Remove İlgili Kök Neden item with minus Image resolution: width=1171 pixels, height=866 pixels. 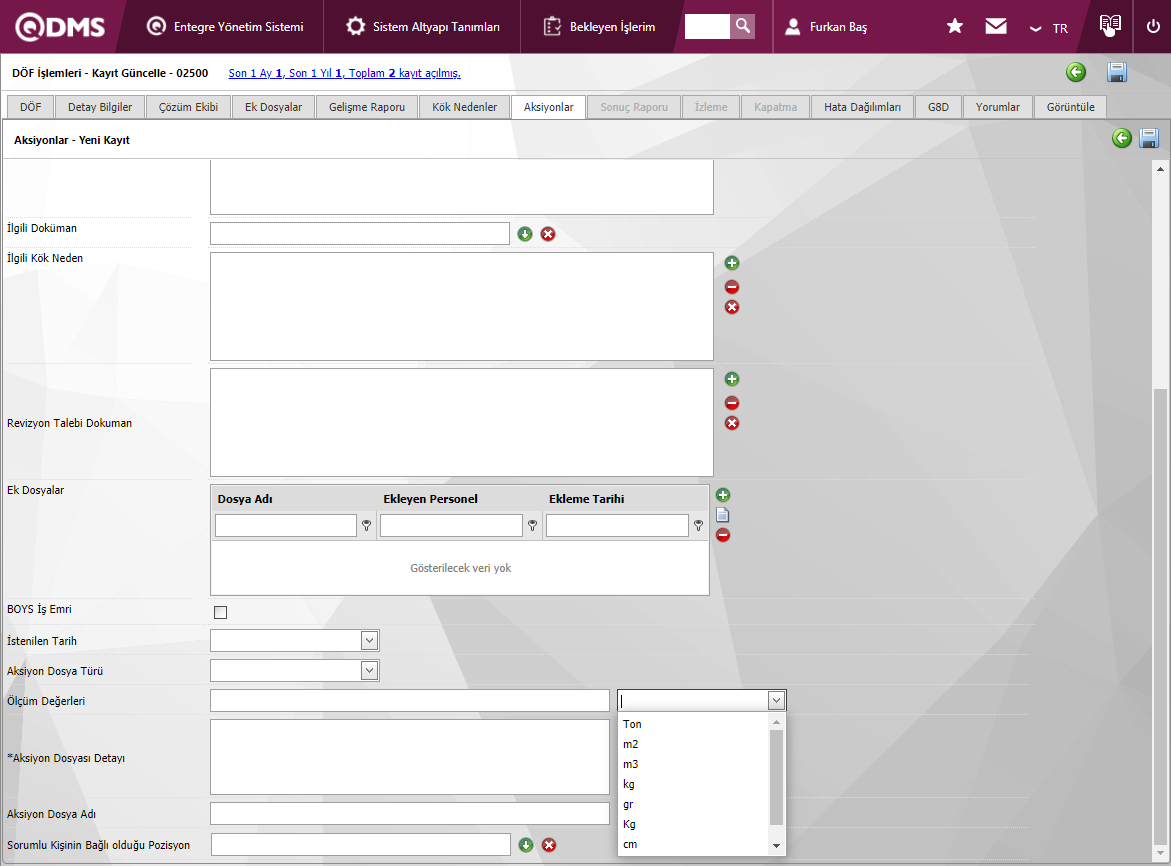pyautogui.click(x=732, y=287)
